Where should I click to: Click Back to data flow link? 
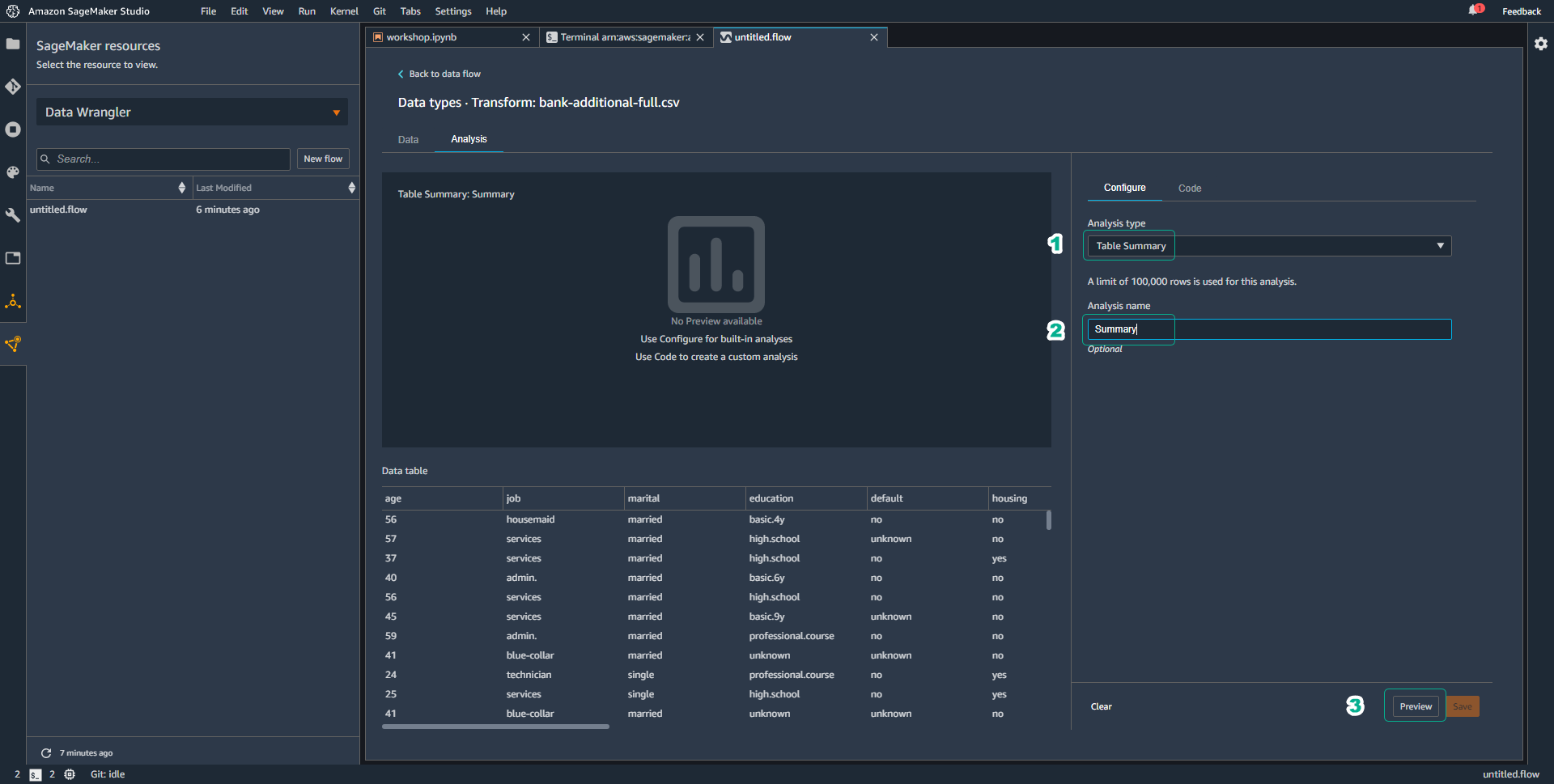pyautogui.click(x=444, y=74)
